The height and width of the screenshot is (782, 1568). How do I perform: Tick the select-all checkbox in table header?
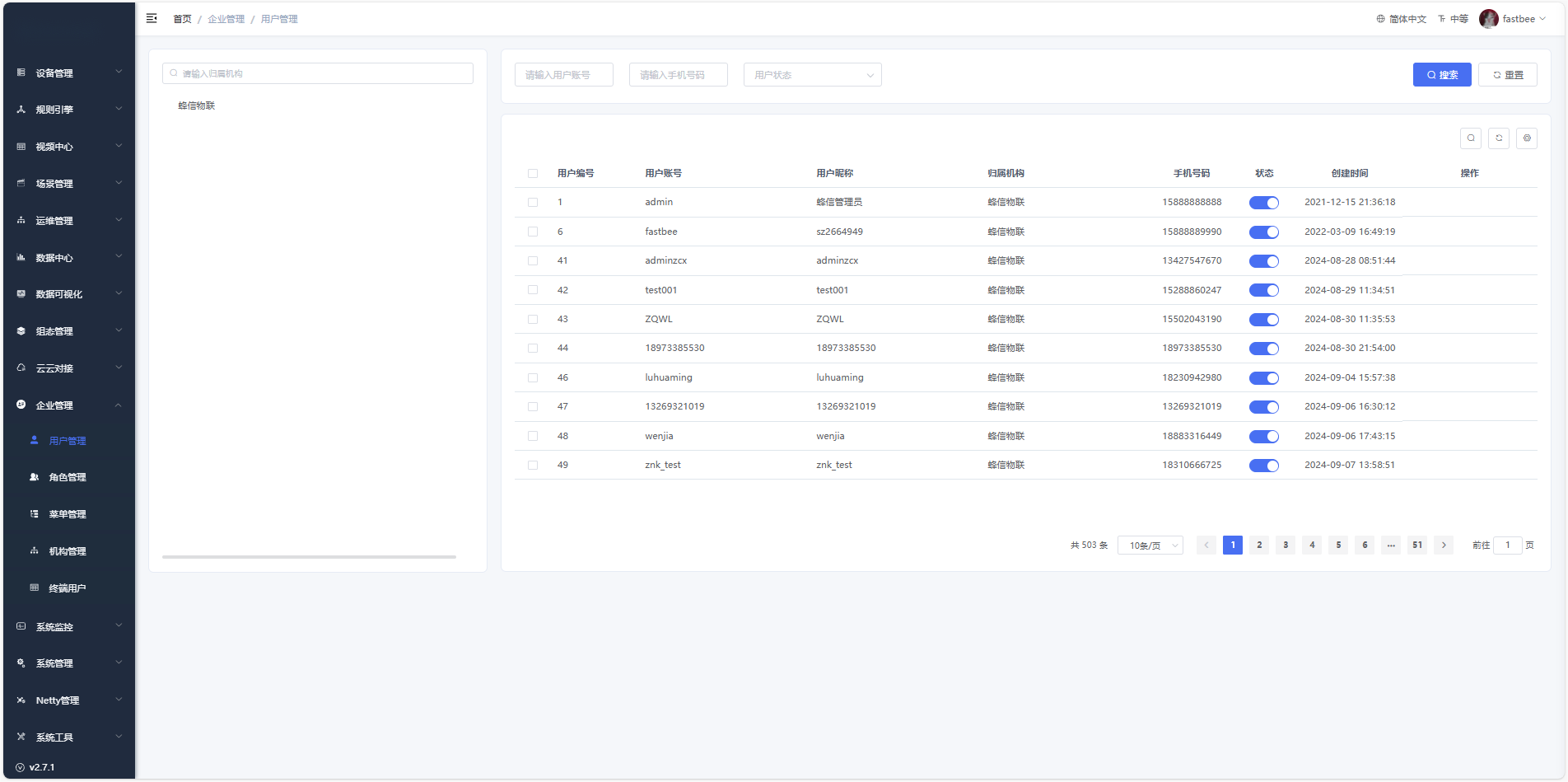533,174
